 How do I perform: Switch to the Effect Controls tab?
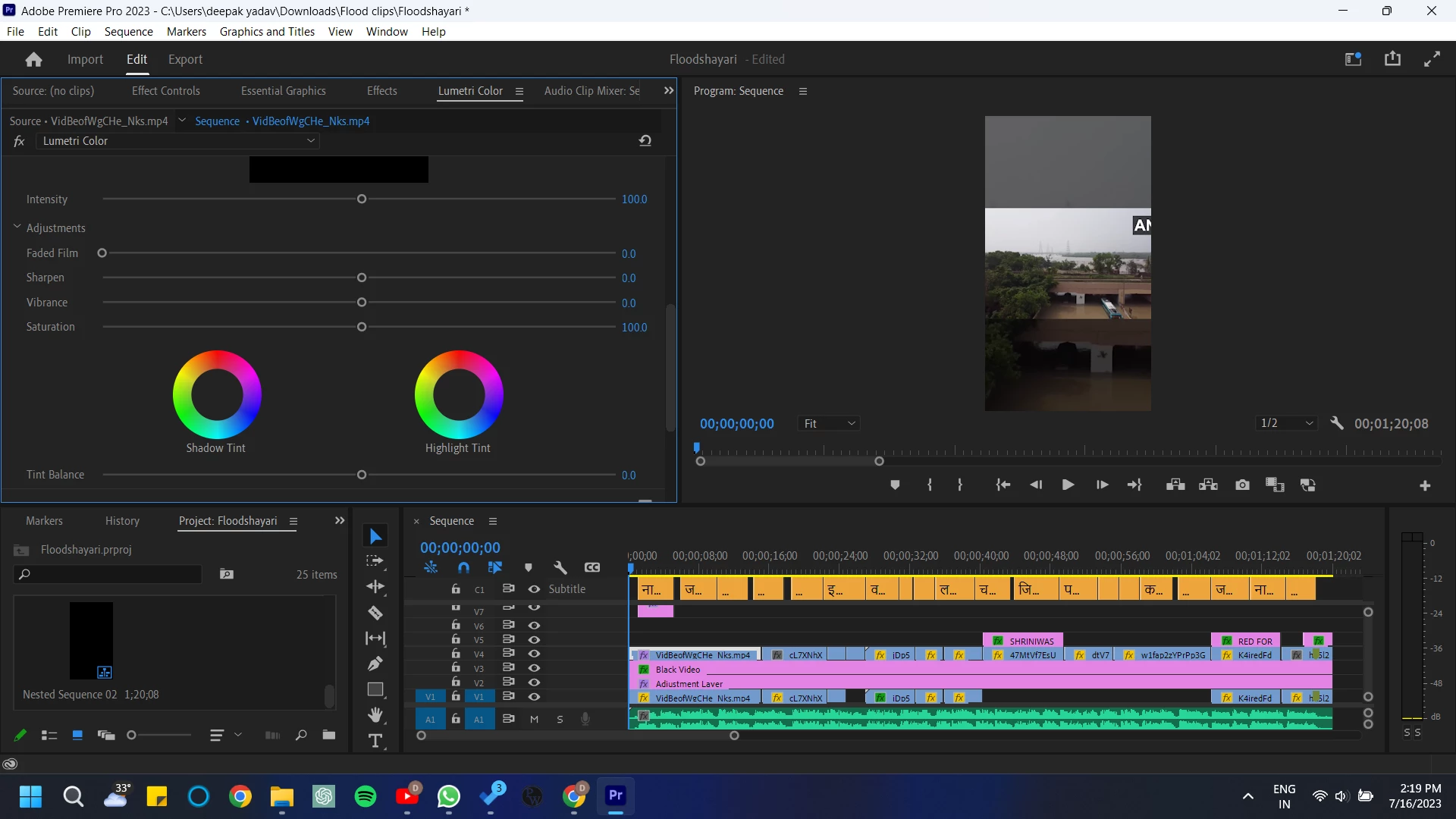coord(165,91)
